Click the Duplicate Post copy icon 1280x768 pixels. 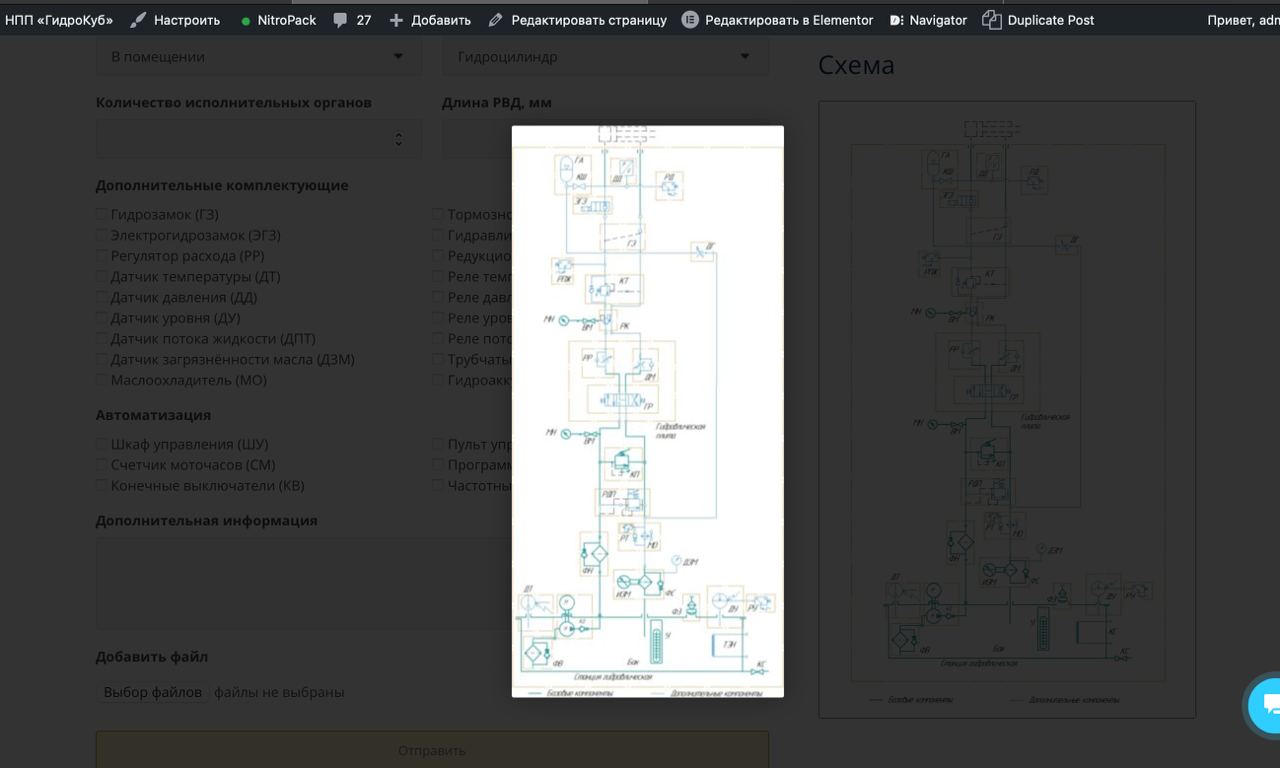pos(991,20)
